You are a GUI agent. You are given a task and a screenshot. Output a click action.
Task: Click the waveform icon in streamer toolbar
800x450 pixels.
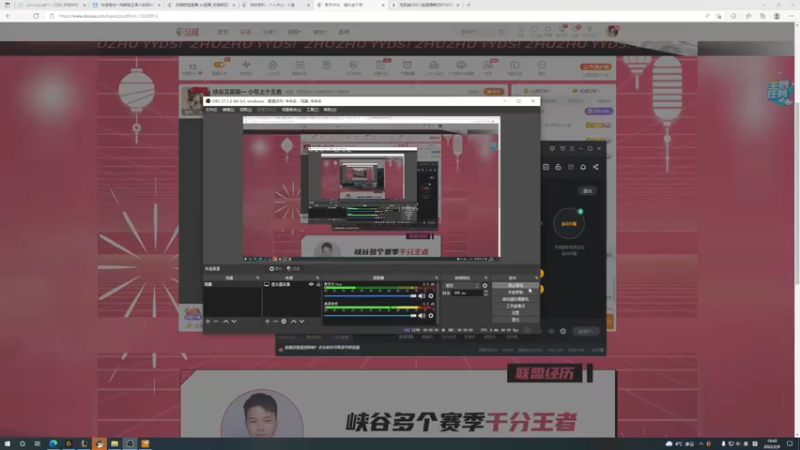pyautogui.click(x=246, y=67)
